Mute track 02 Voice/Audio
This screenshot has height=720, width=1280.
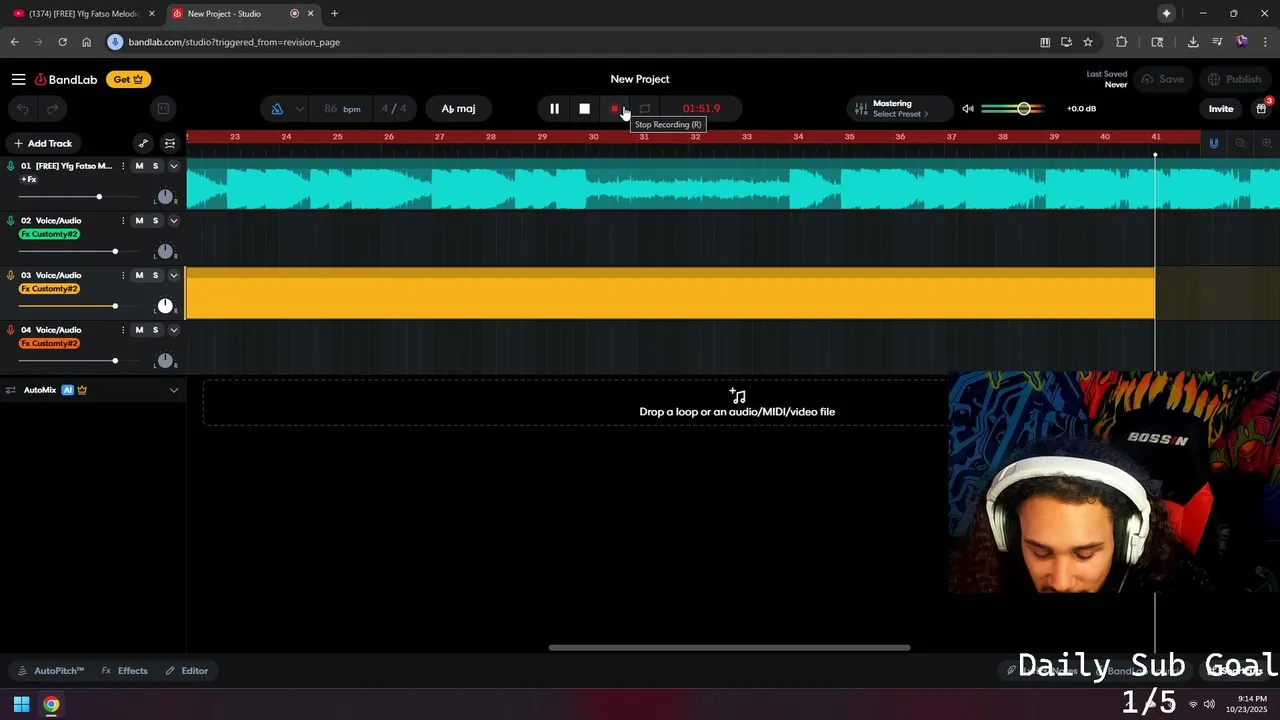pos(139,220)
